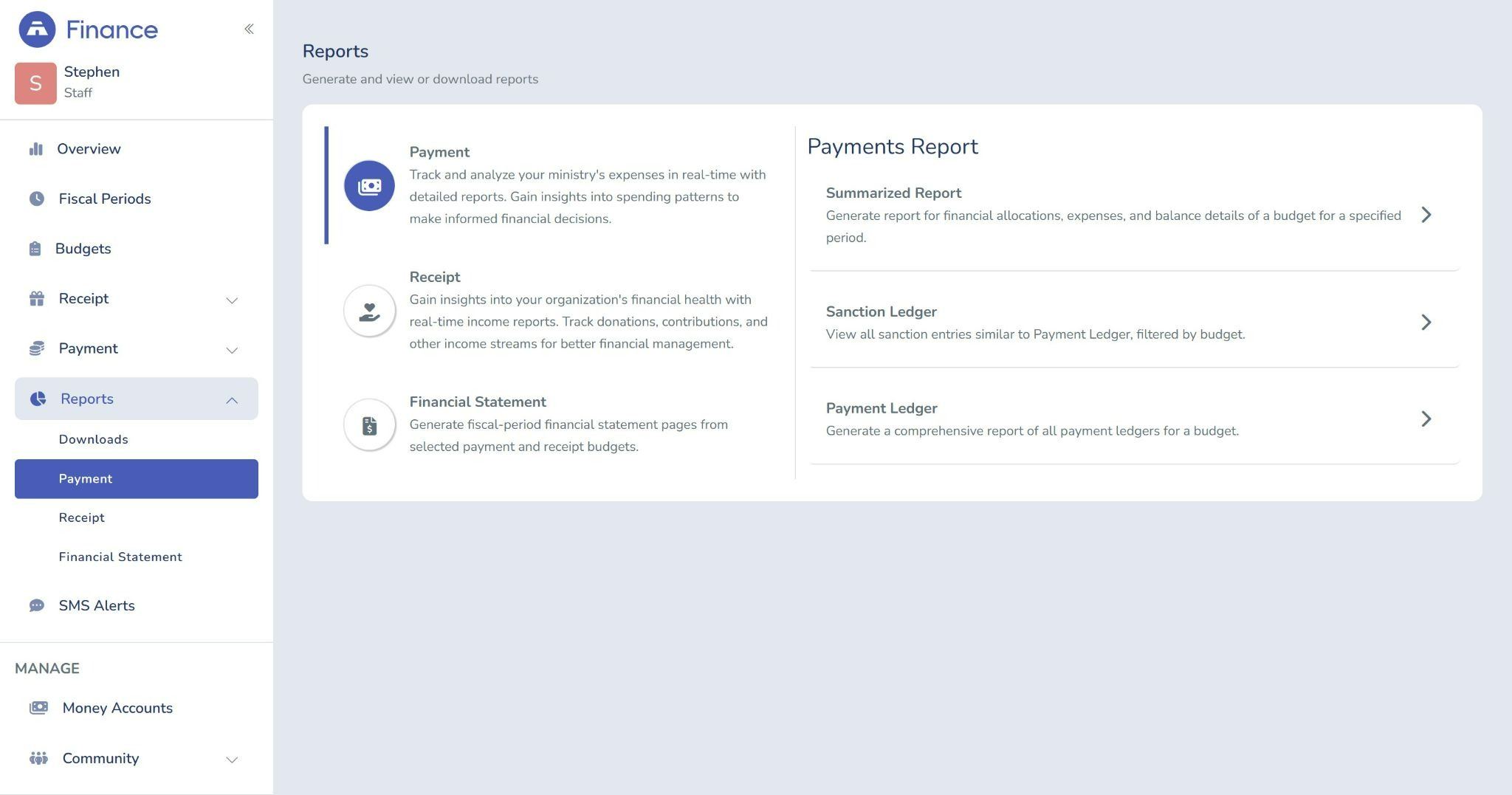This screenshot has width=1512, height=795.
Task: Click "Gain insights into your organization's" text
Action: click(x=588, y=322)
